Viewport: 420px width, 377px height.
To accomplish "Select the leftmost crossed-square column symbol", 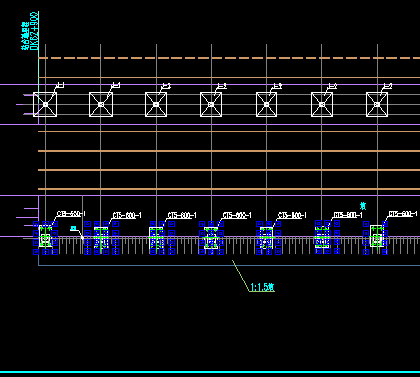I will click(x=45, y=105).
